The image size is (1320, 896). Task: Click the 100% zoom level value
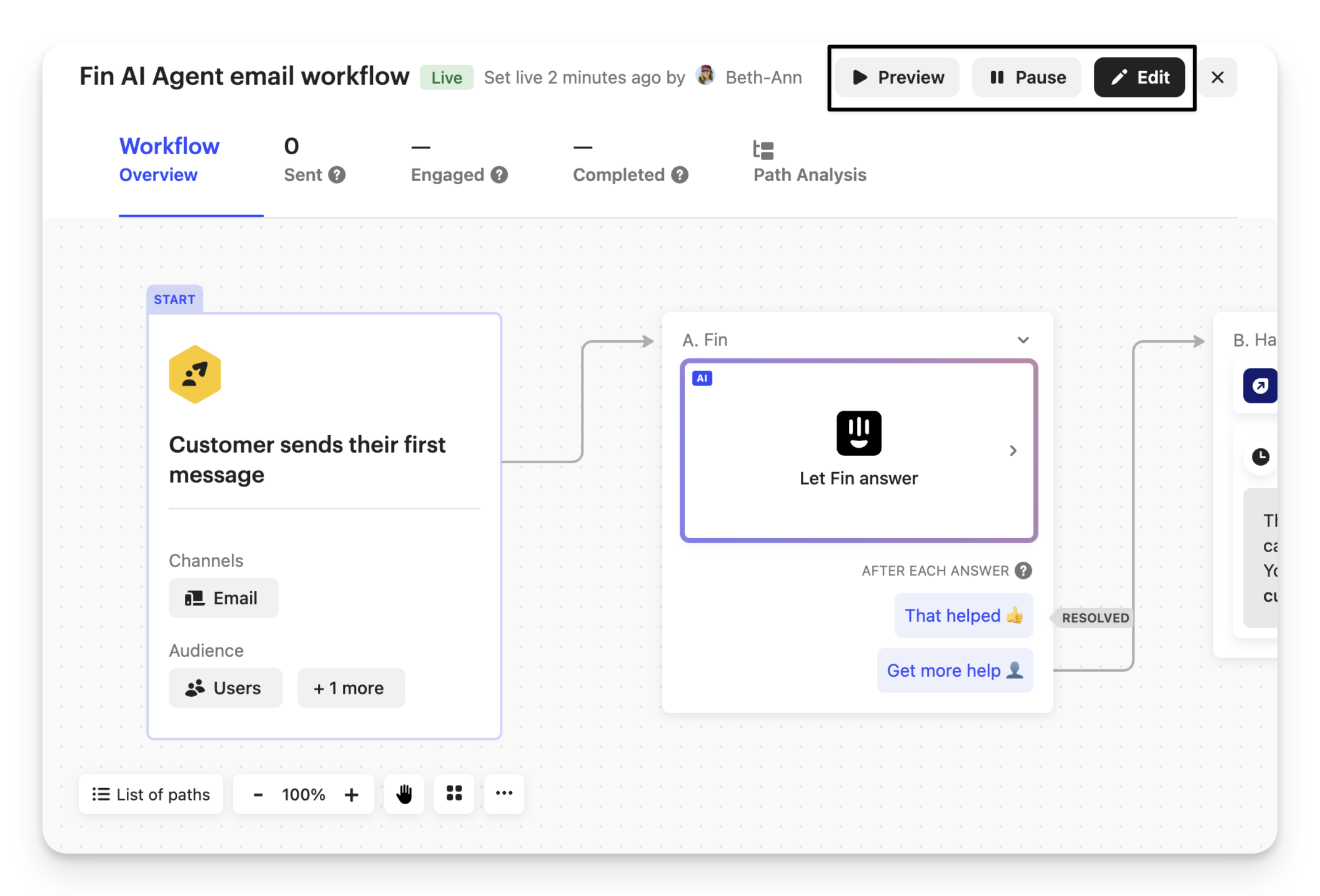pyautogui.click(x=303, y=795)
